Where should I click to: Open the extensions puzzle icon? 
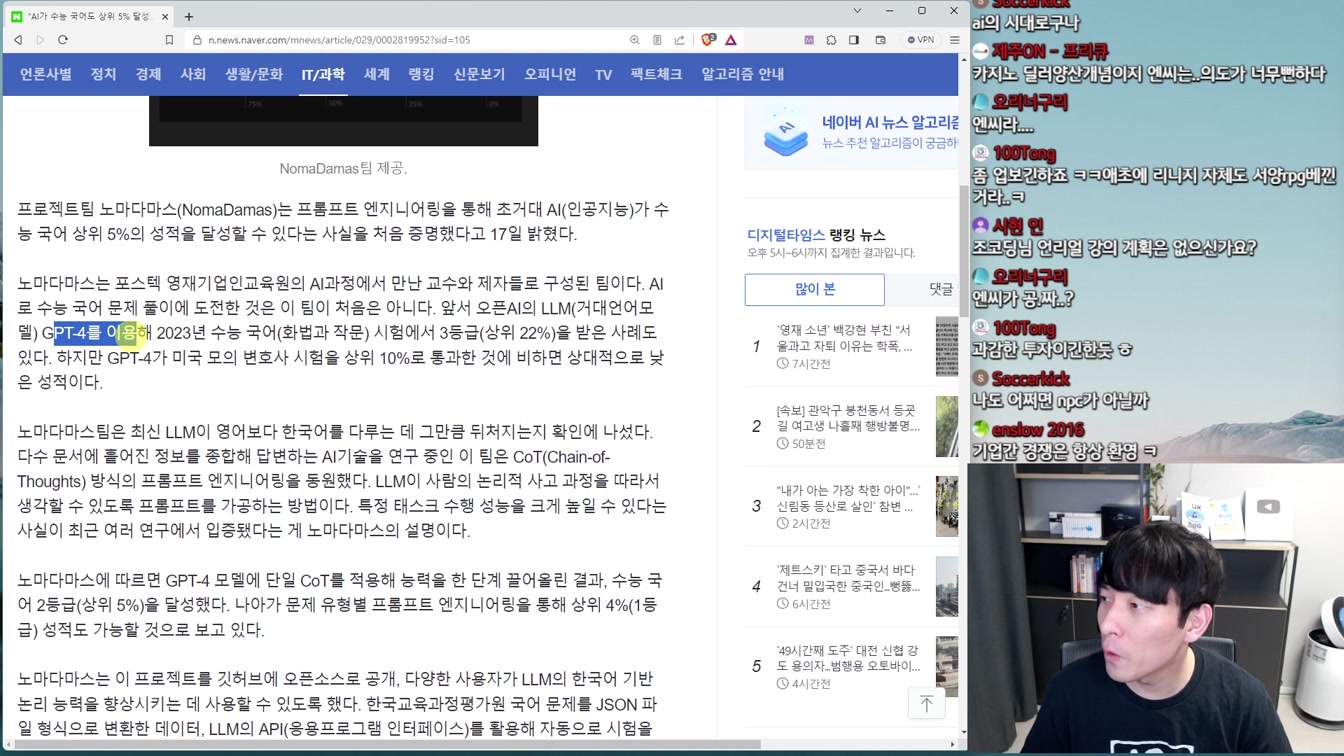831,40
